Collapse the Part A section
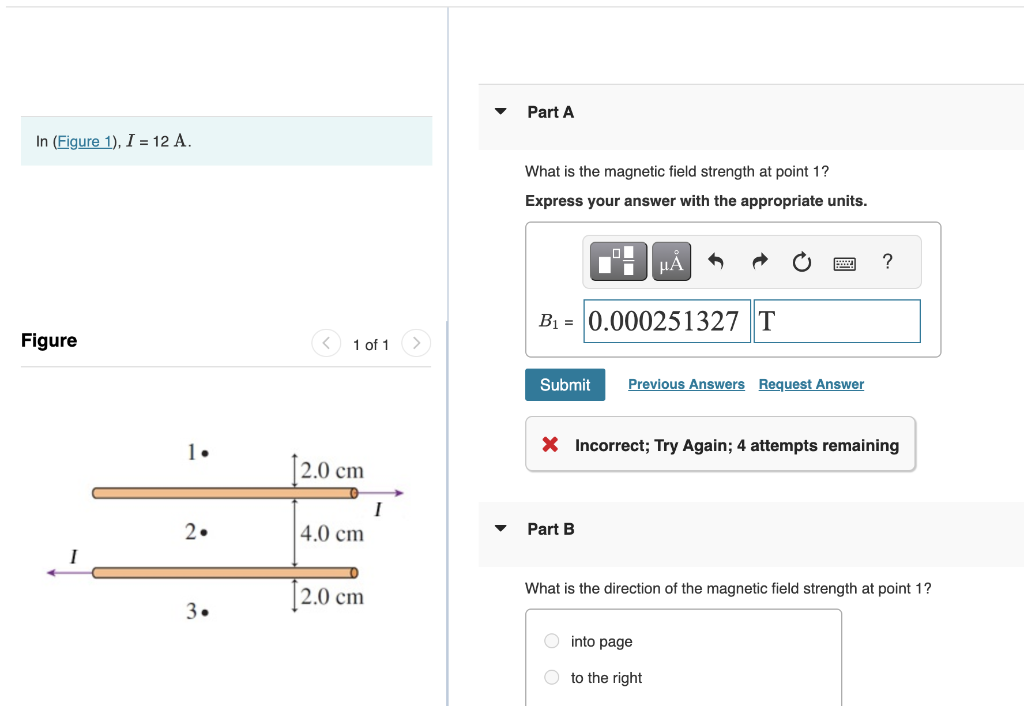The height and width of the screenshot is (706, 1024). [500, 112]
